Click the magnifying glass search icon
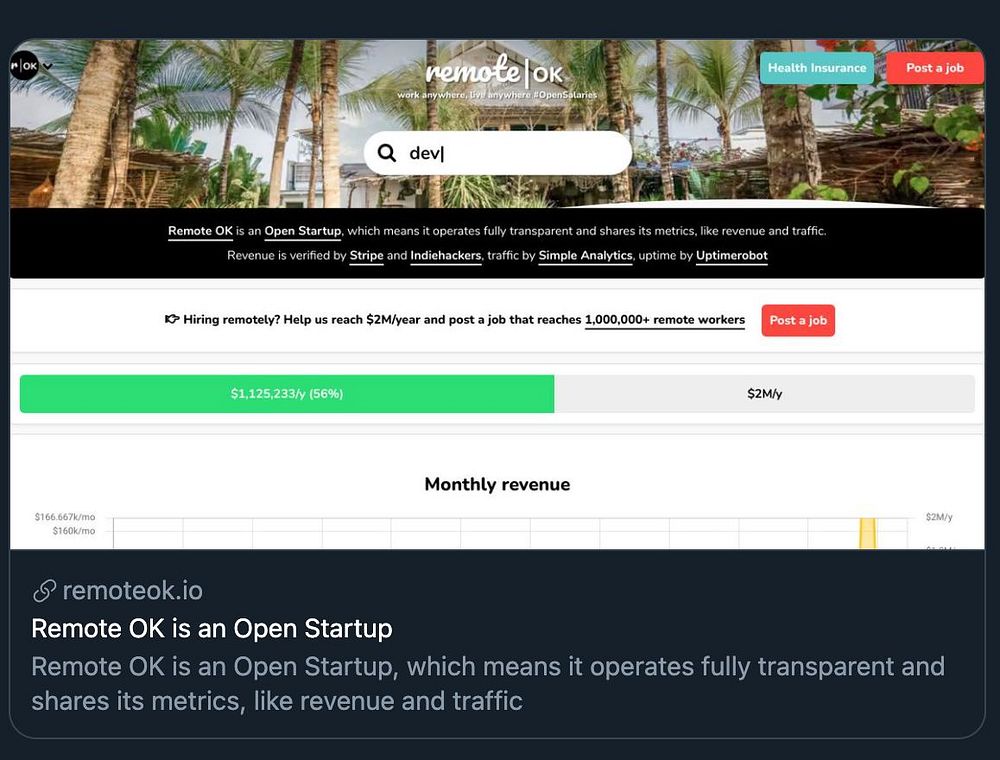Image resolution: width=1000 pixels, height=760 pixels. pos(386,153)
